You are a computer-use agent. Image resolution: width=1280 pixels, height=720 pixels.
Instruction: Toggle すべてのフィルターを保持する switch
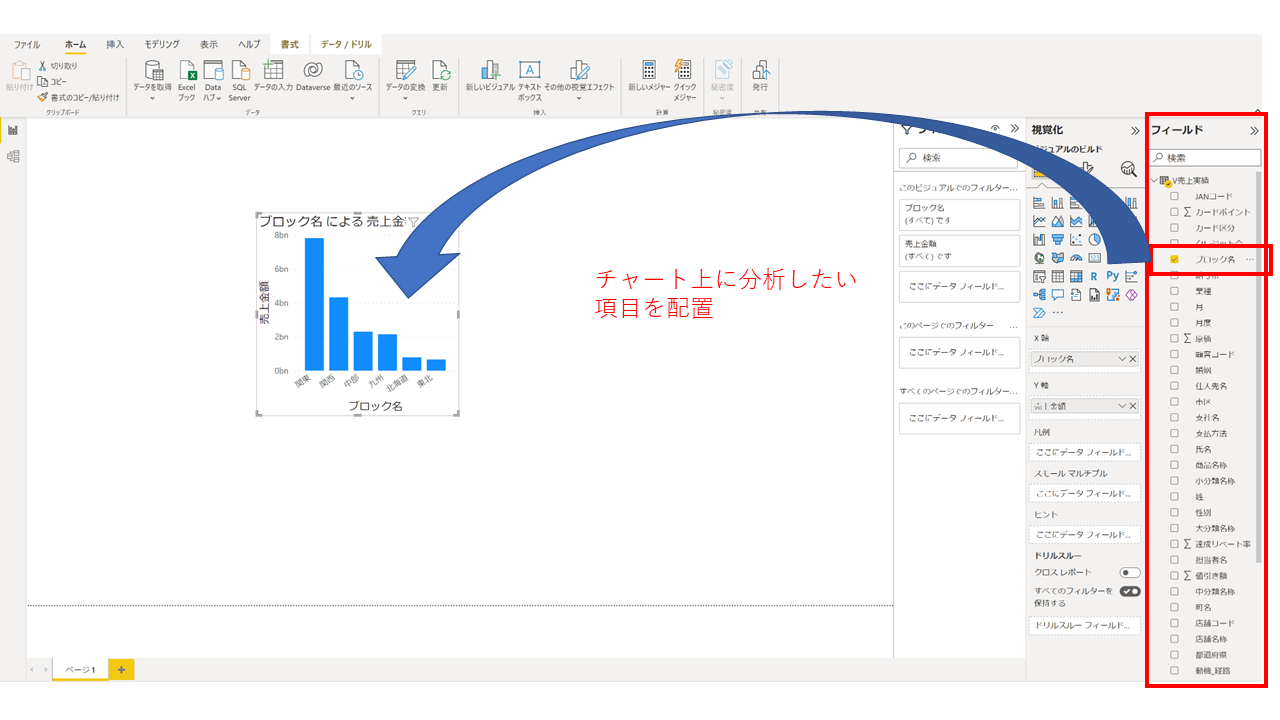1130,591
